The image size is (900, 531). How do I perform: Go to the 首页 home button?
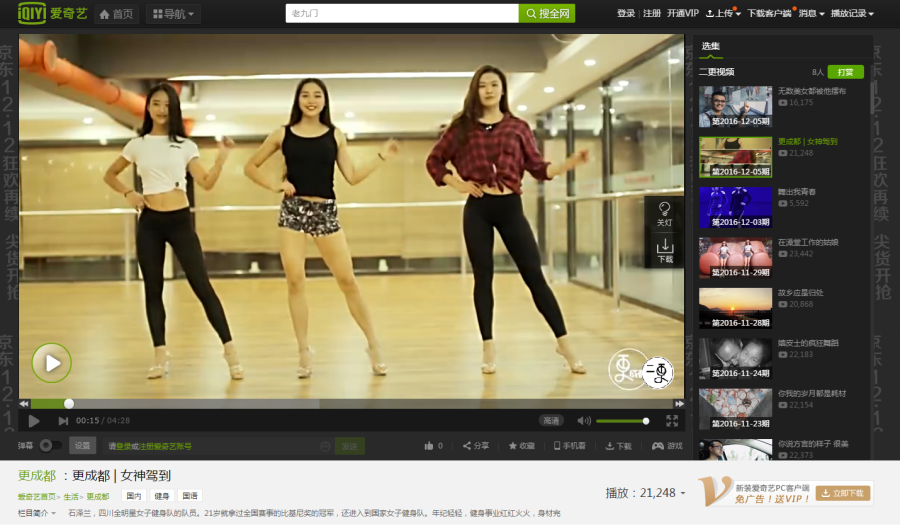pyautogui.click(x=116, y=14)
